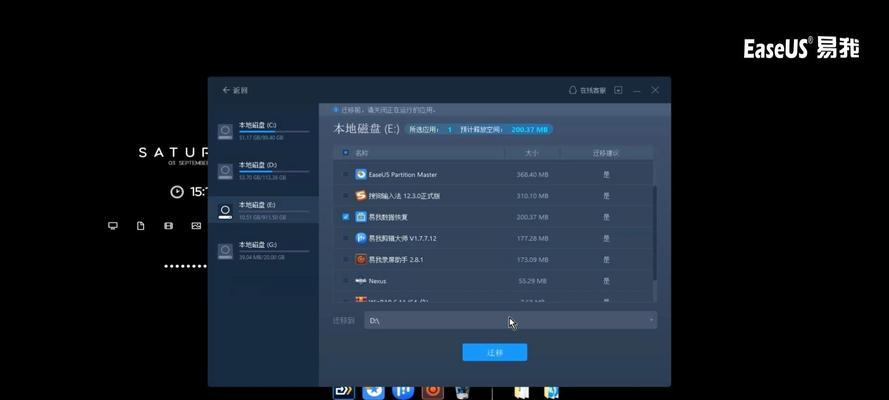Screen dimensions: 889x400
Task: Click the arrow of the 迁移到 combo box
Action: coord(651,320)
